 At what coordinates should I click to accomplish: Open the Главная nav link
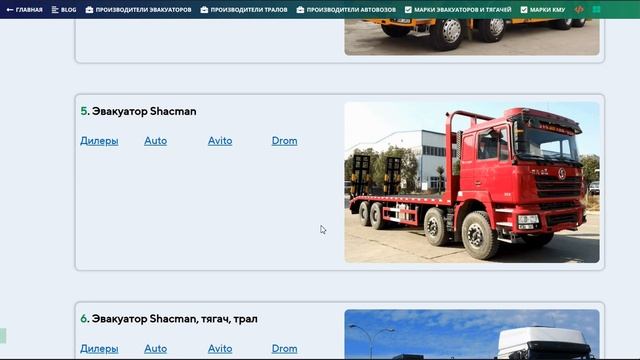(24, 9)
